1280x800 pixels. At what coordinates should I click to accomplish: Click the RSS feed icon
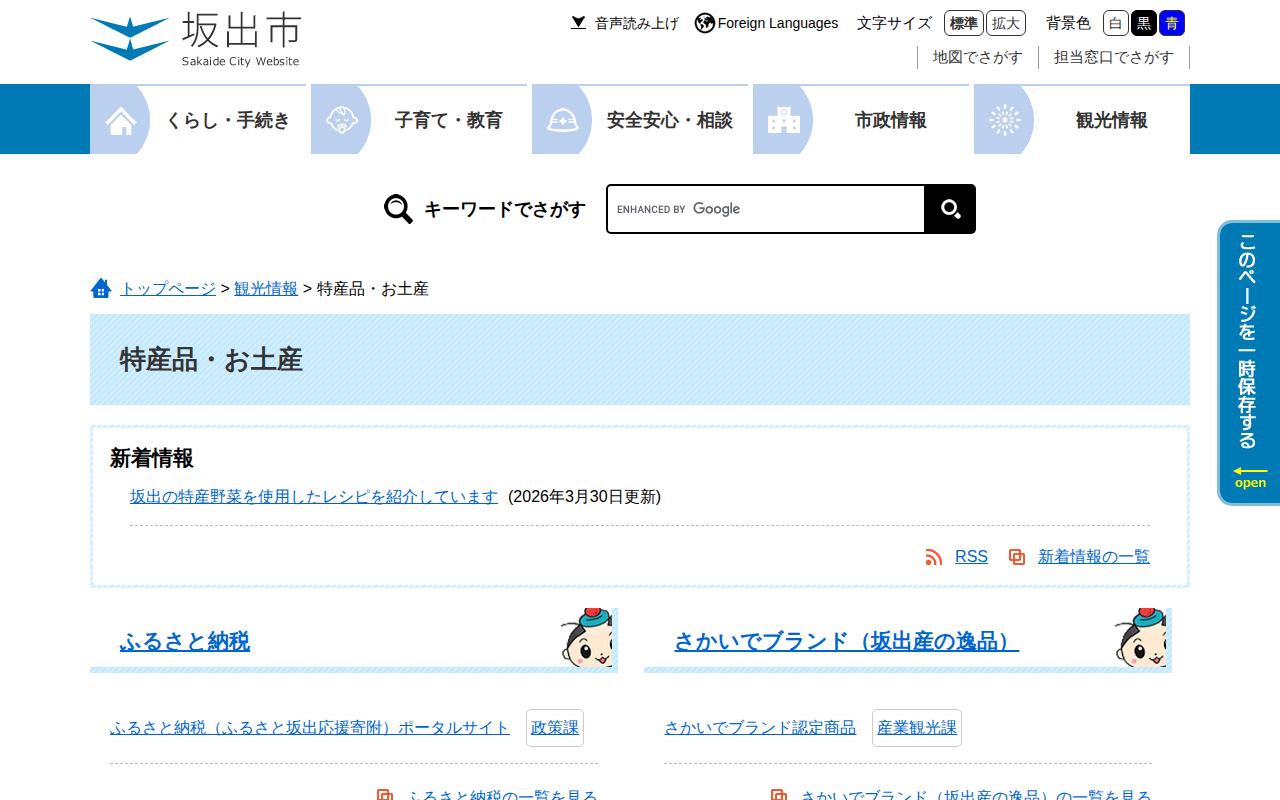(934, 557)
